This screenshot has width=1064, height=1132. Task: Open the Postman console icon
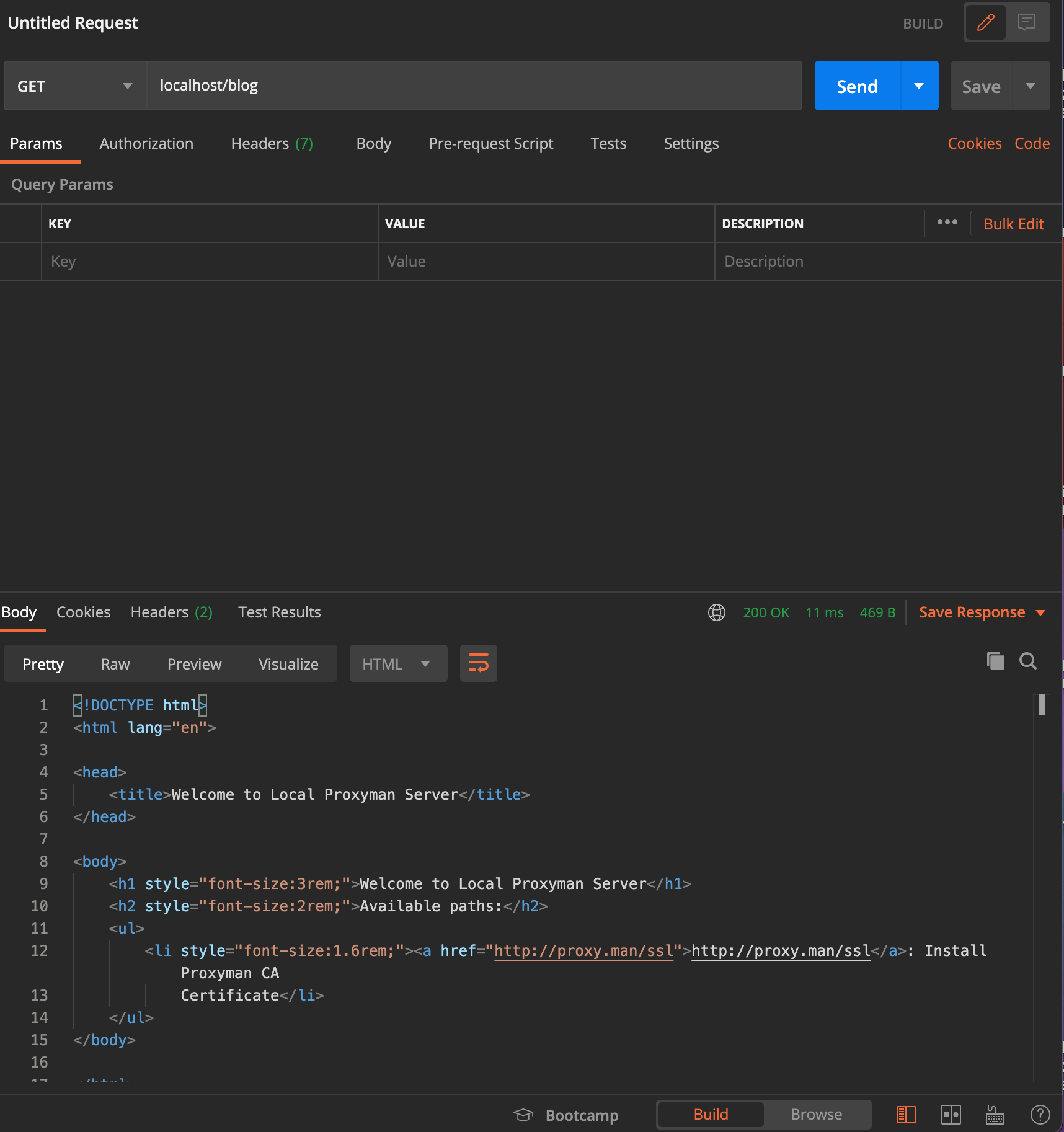pos(906,1114)
